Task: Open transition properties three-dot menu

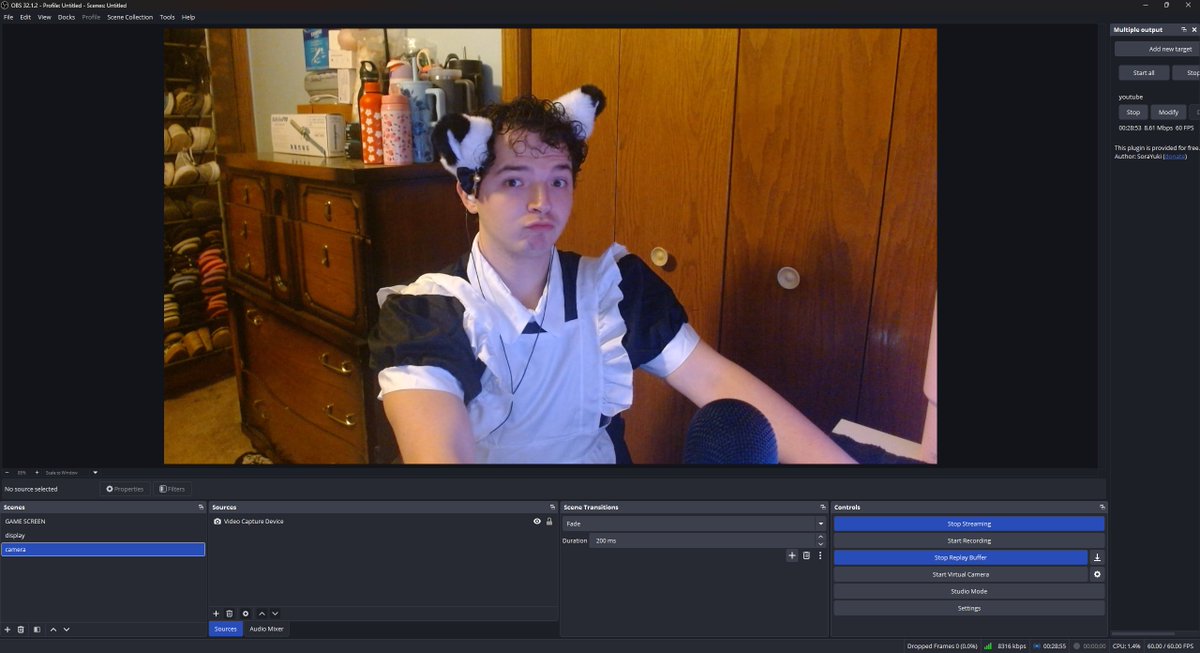Action: pyautogui.click(x=820, y=555)
